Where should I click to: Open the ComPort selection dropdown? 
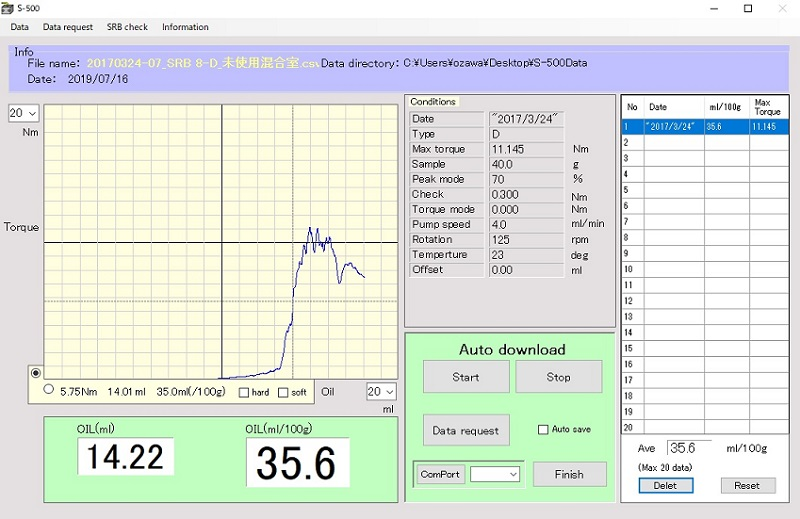pyautogui.click(x=494, y=475)
